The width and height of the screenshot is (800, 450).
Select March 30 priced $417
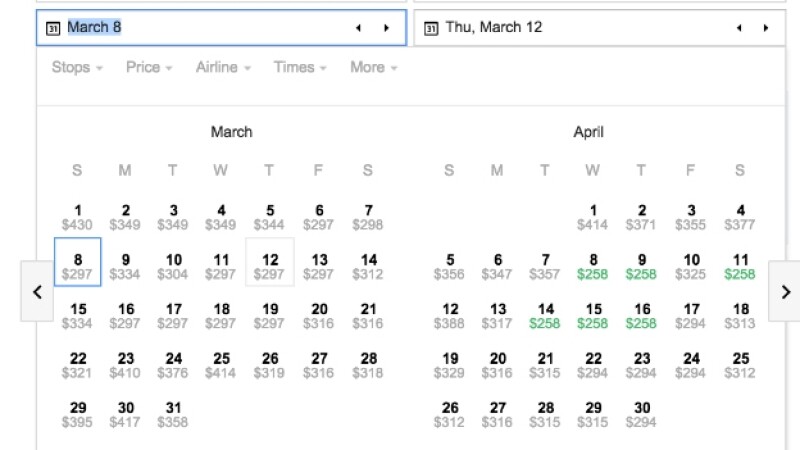click(x=126, y=415)
